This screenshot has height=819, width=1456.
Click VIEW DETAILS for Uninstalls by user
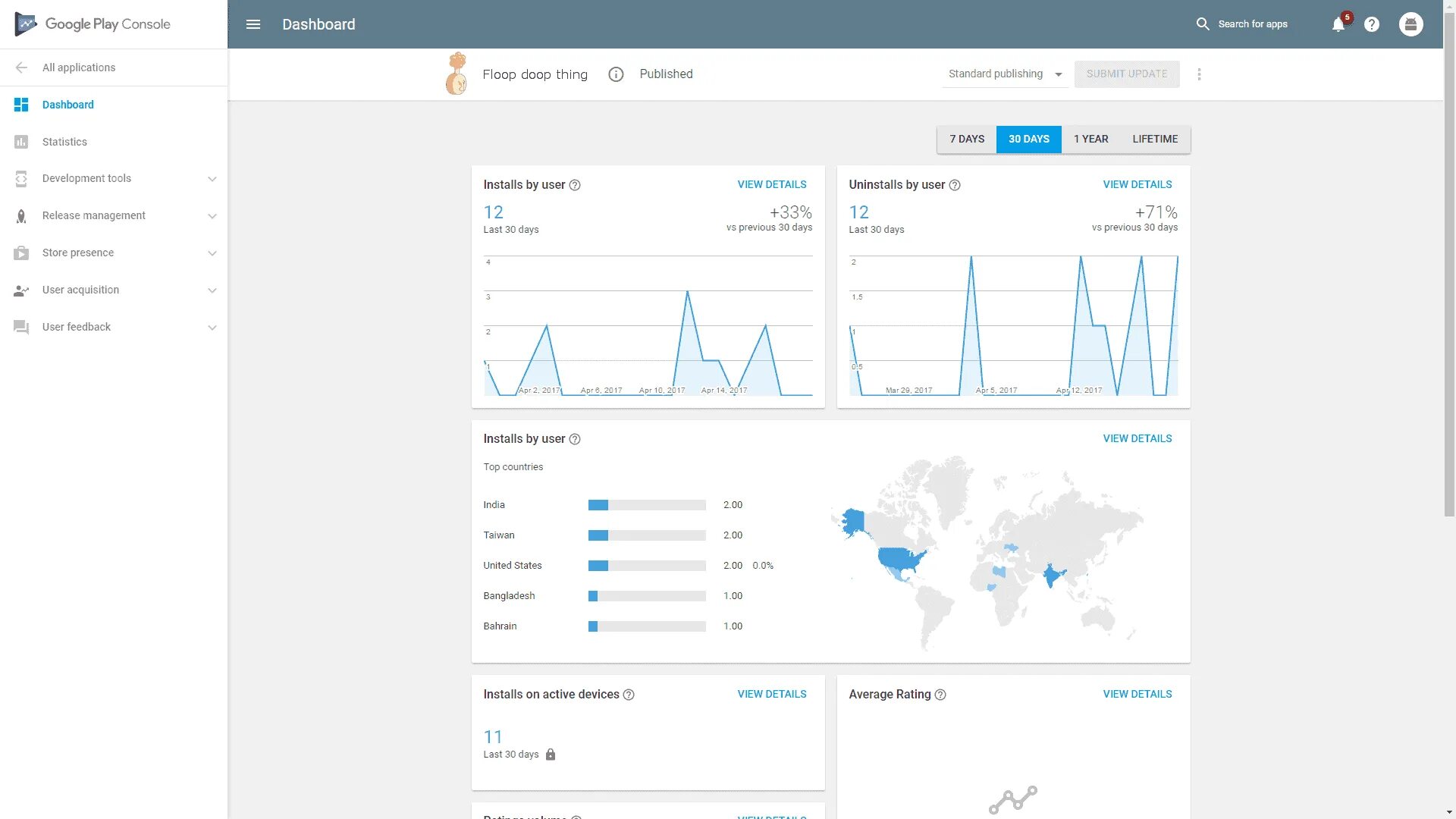click(1137, 184)
